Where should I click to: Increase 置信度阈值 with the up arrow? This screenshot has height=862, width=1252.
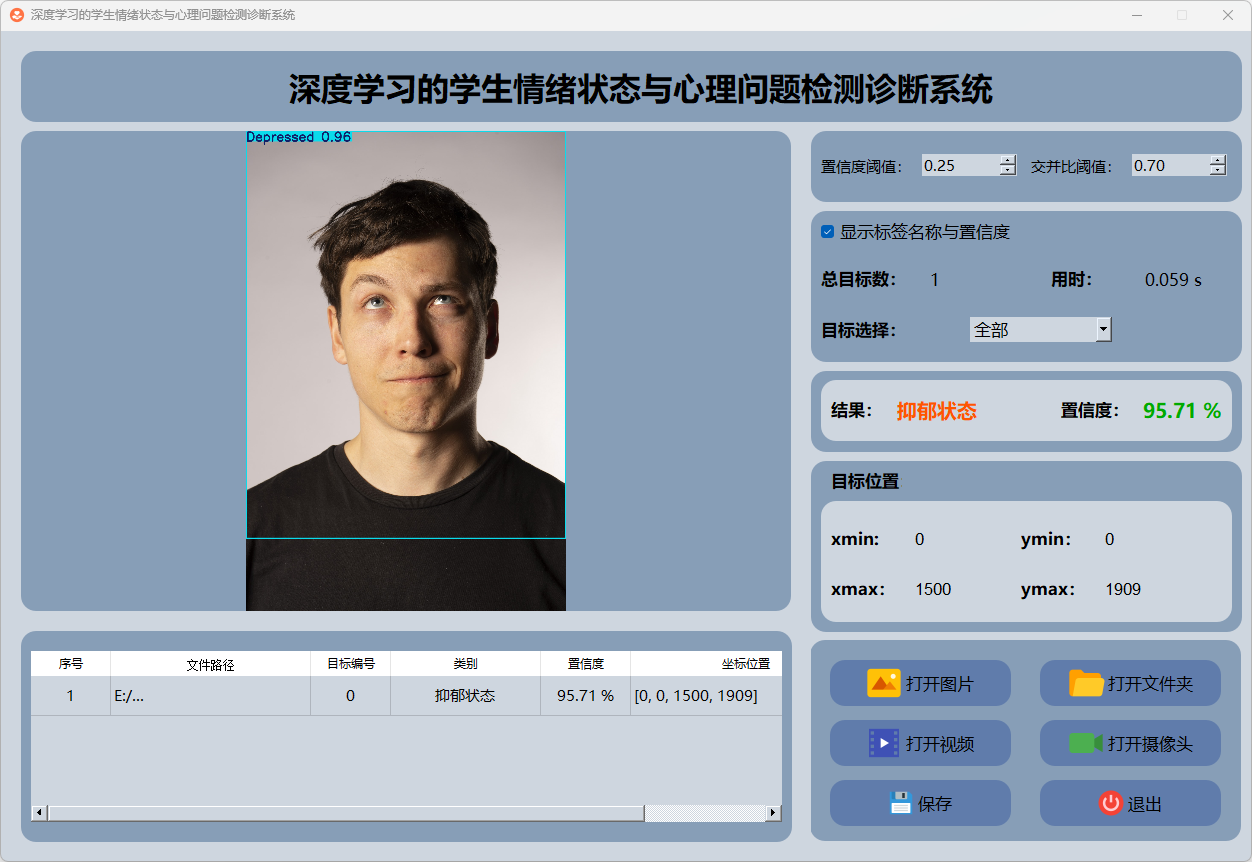click(1007, 160)
